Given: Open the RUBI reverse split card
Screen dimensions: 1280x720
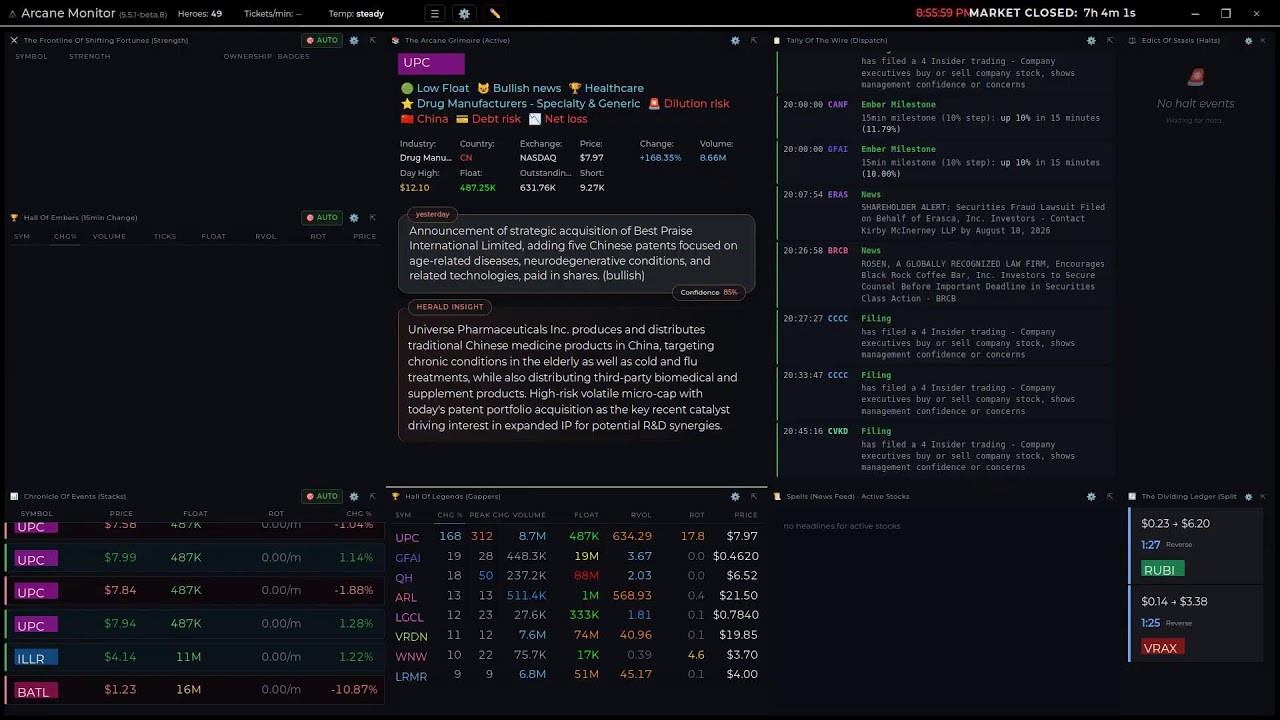Looking at the screenshot, I should [1197, 546].
